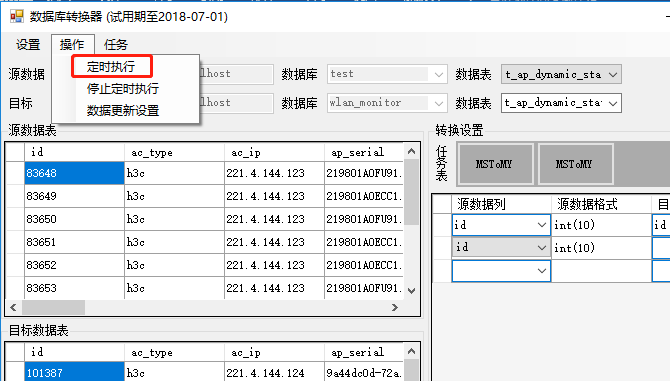Image resolution: width=670 pixels, height=381 pixels.
Task: Select source table cell 83650
Action: pyautogui.click(x=74, y=219)
